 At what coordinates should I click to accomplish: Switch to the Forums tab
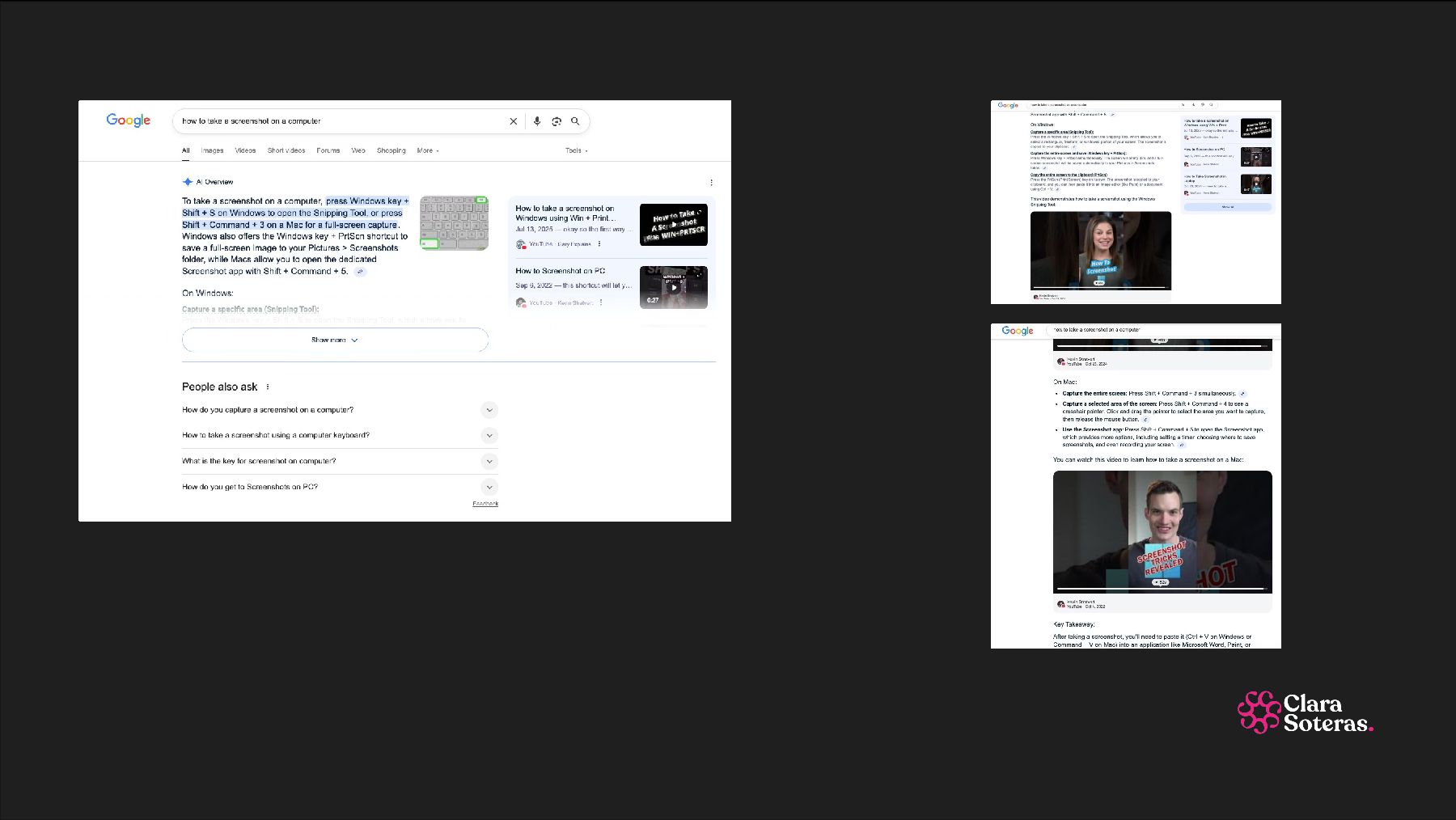tap(328, 150)
